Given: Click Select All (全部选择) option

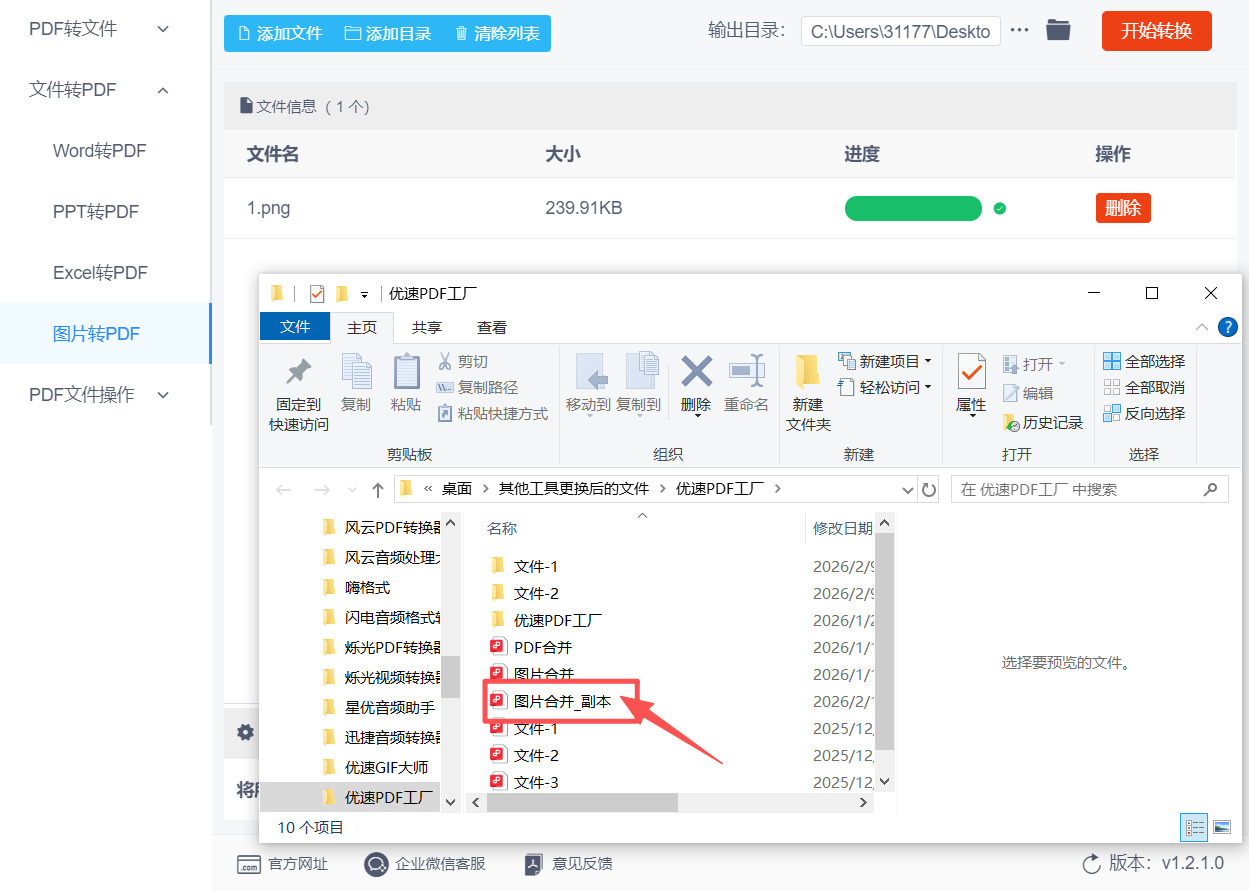Looking at the screenshot, I should click(1144, 361).
